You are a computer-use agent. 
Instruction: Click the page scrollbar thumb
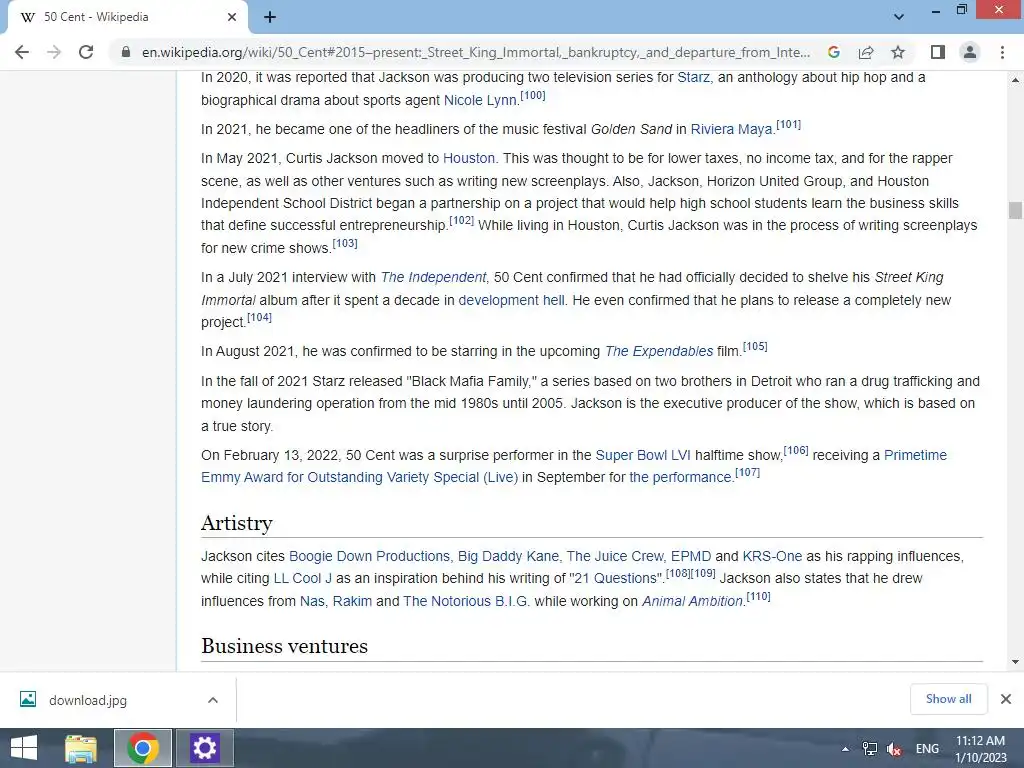click(1015, 210)
